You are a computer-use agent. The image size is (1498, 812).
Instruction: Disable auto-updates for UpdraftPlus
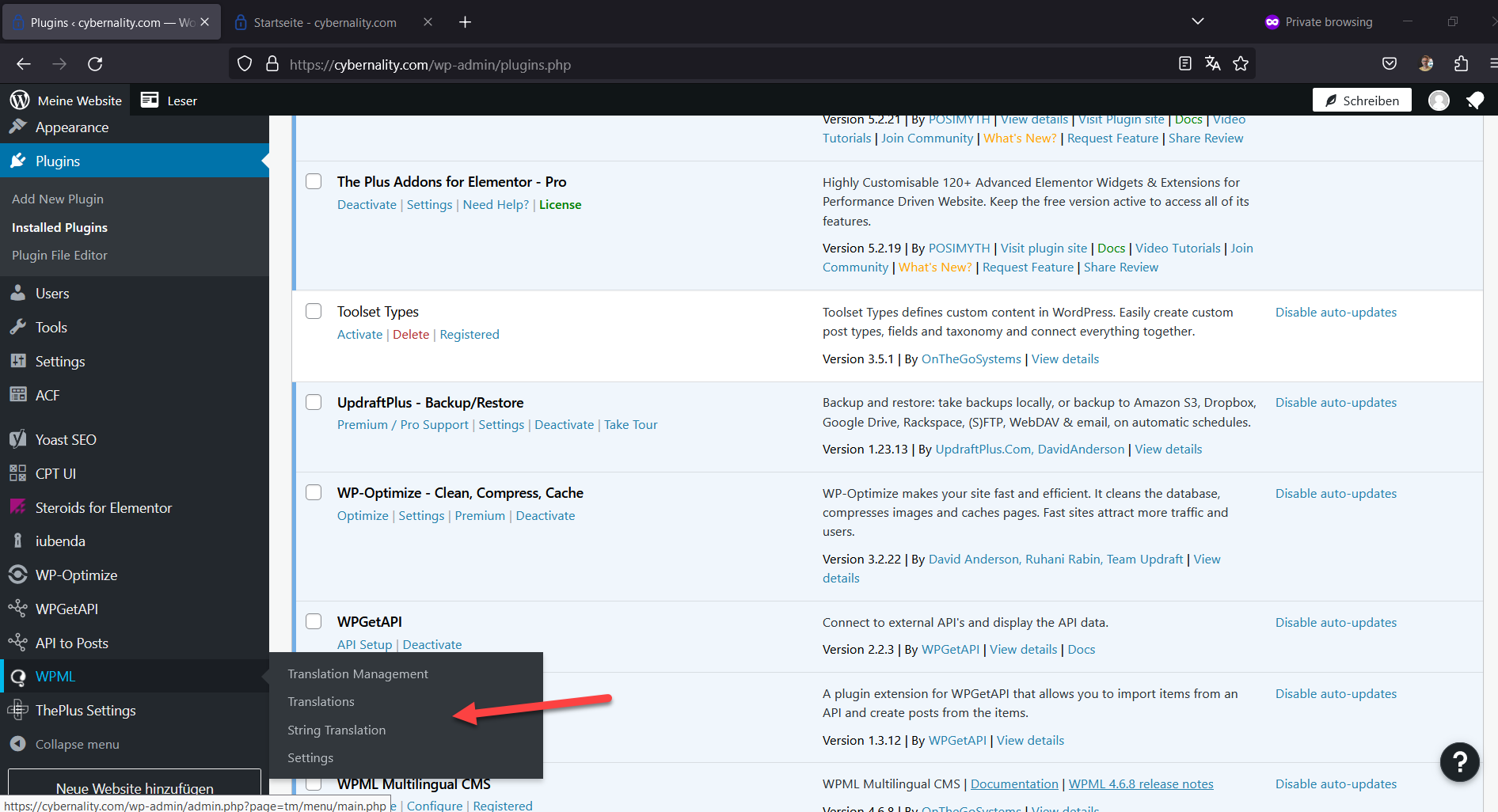[1336, 403]
